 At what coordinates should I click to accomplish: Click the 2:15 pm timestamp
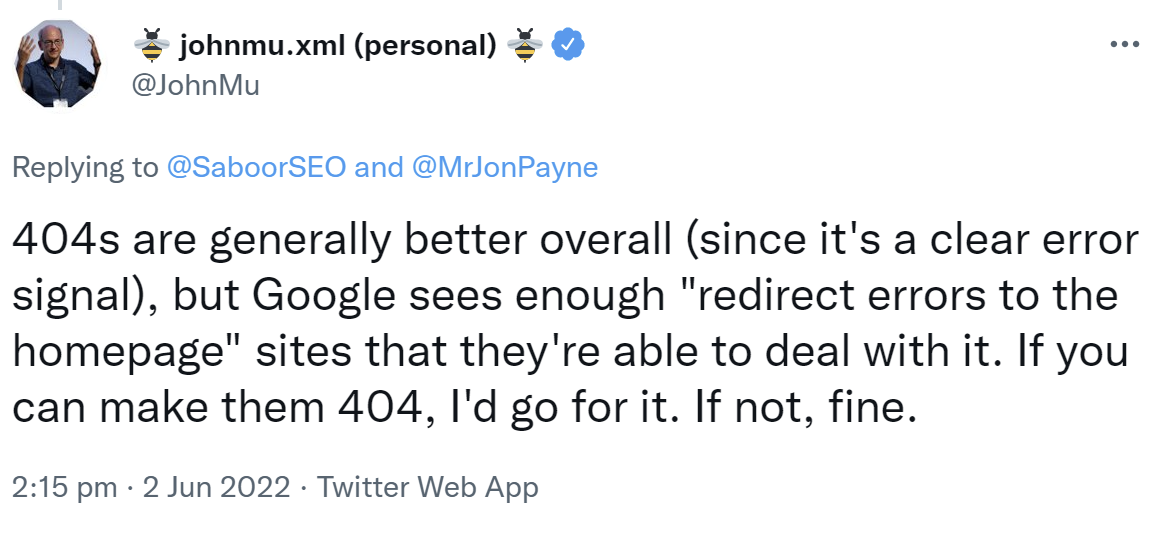(65, 487)
